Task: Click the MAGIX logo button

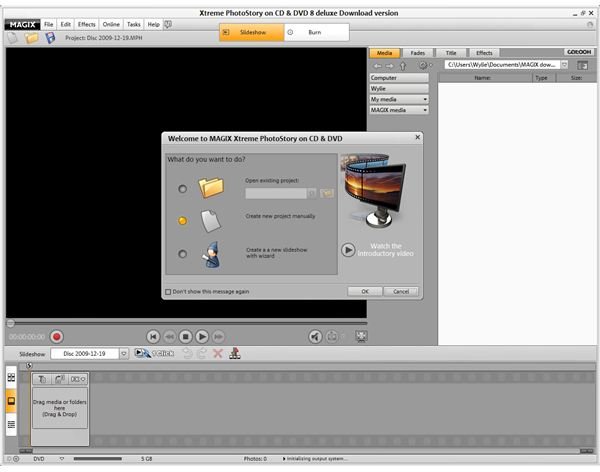Action: pyautogui.click(x=22, y=24)
